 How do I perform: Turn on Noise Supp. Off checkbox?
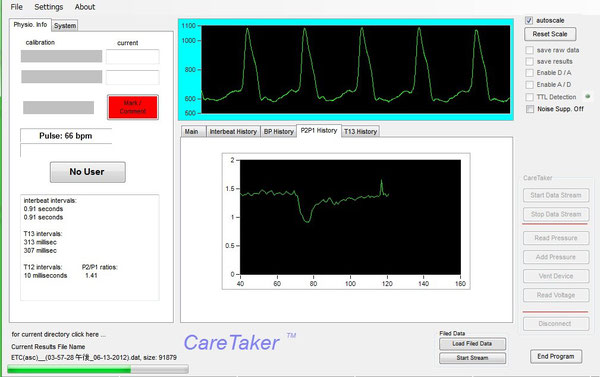click(x=530, y=109)
